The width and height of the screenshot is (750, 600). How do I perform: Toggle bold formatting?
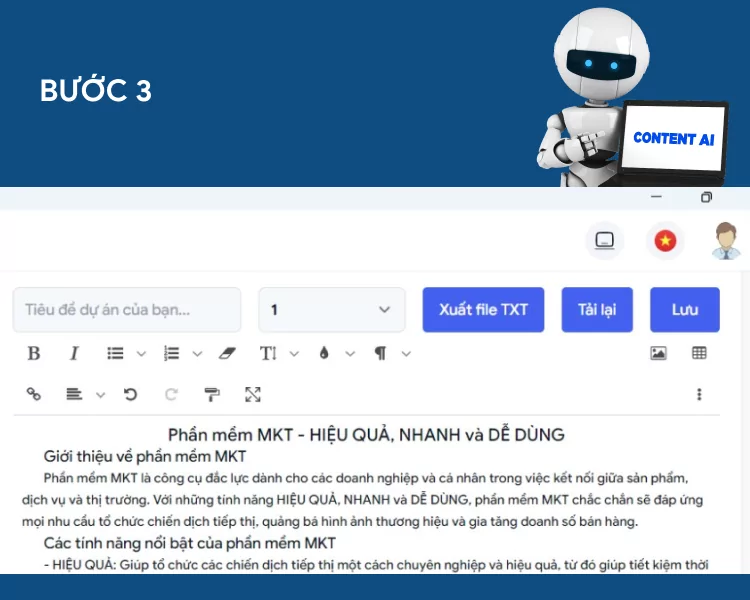33,354
